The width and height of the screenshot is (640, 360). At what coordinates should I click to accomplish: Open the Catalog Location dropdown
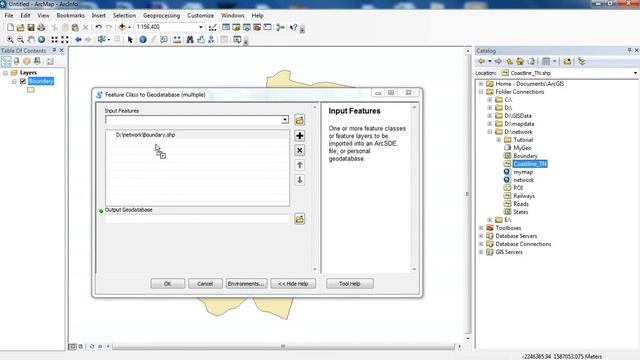635,73
